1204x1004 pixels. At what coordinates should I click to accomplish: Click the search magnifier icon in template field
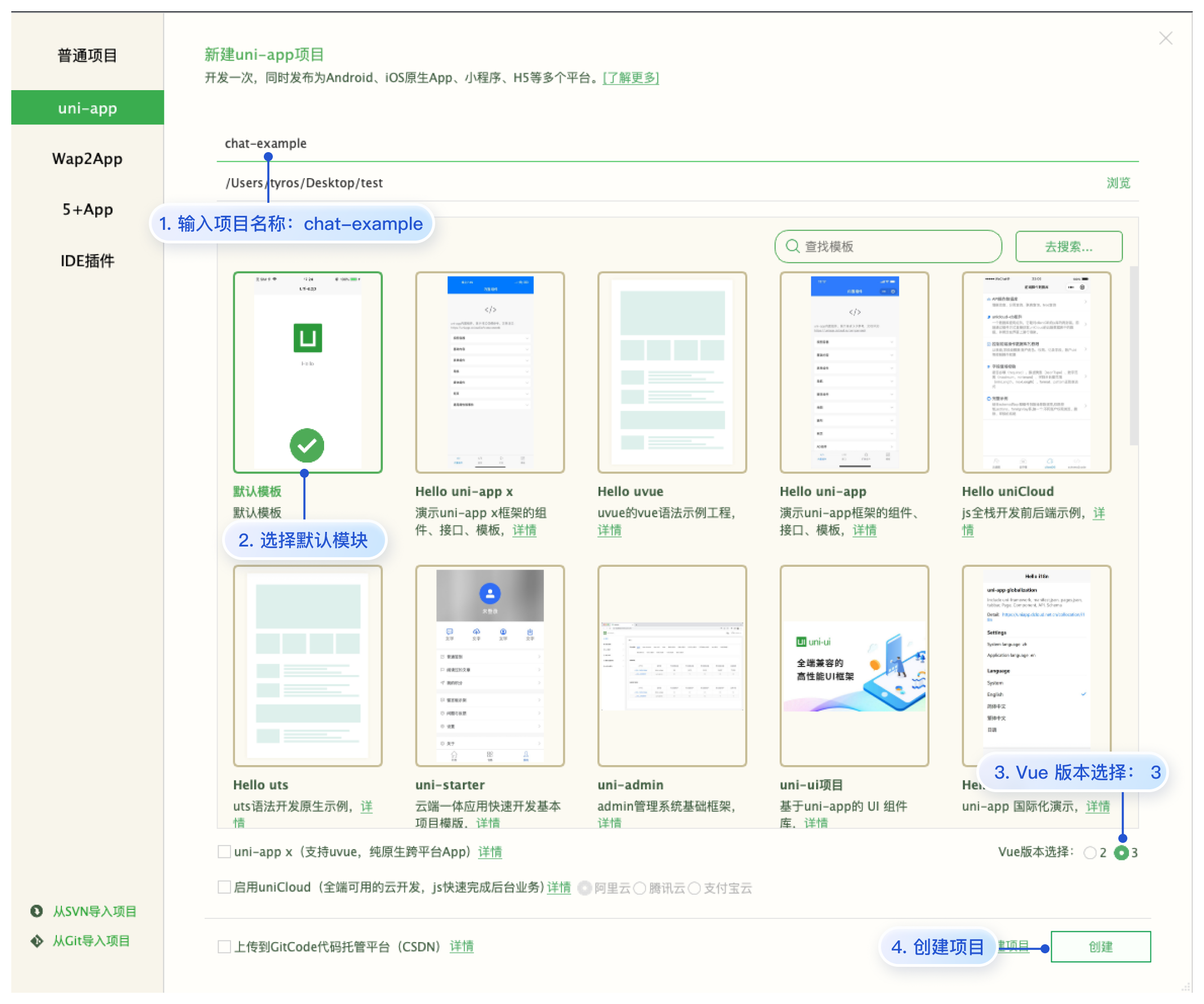click(793, 246)
